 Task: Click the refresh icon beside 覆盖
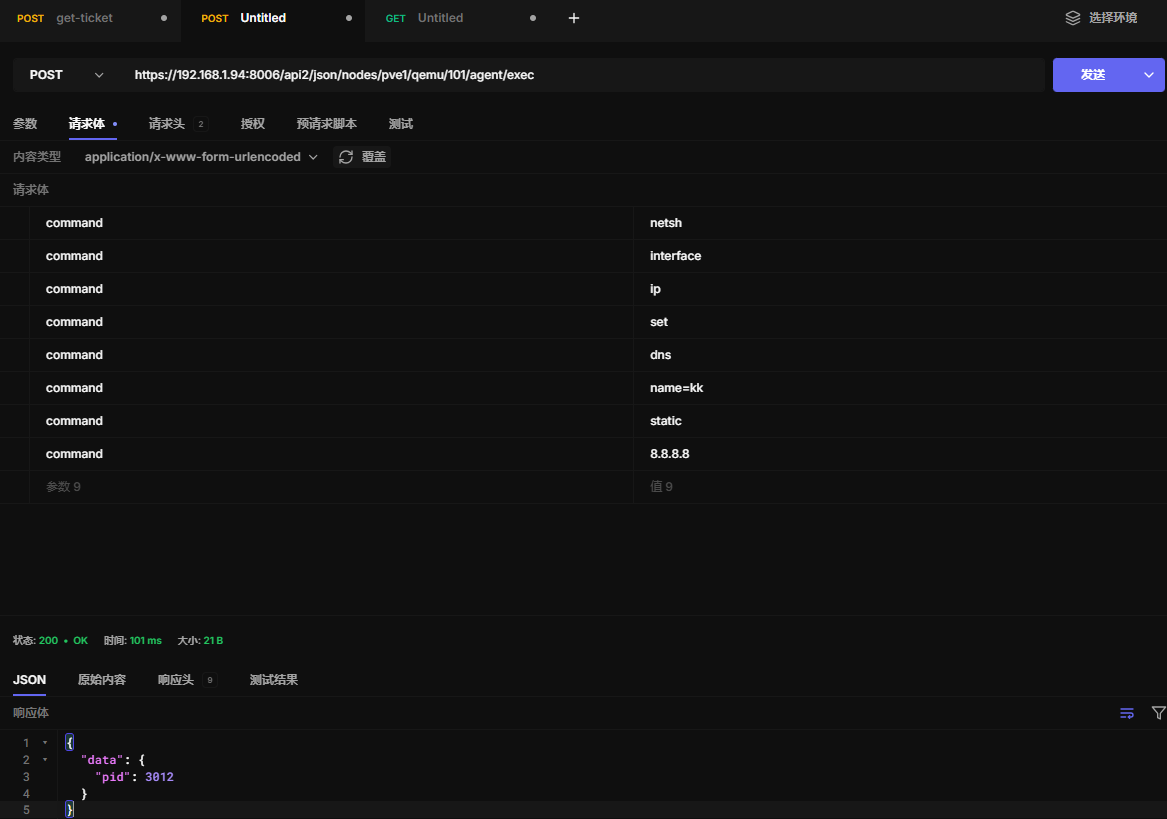point(346,157)
